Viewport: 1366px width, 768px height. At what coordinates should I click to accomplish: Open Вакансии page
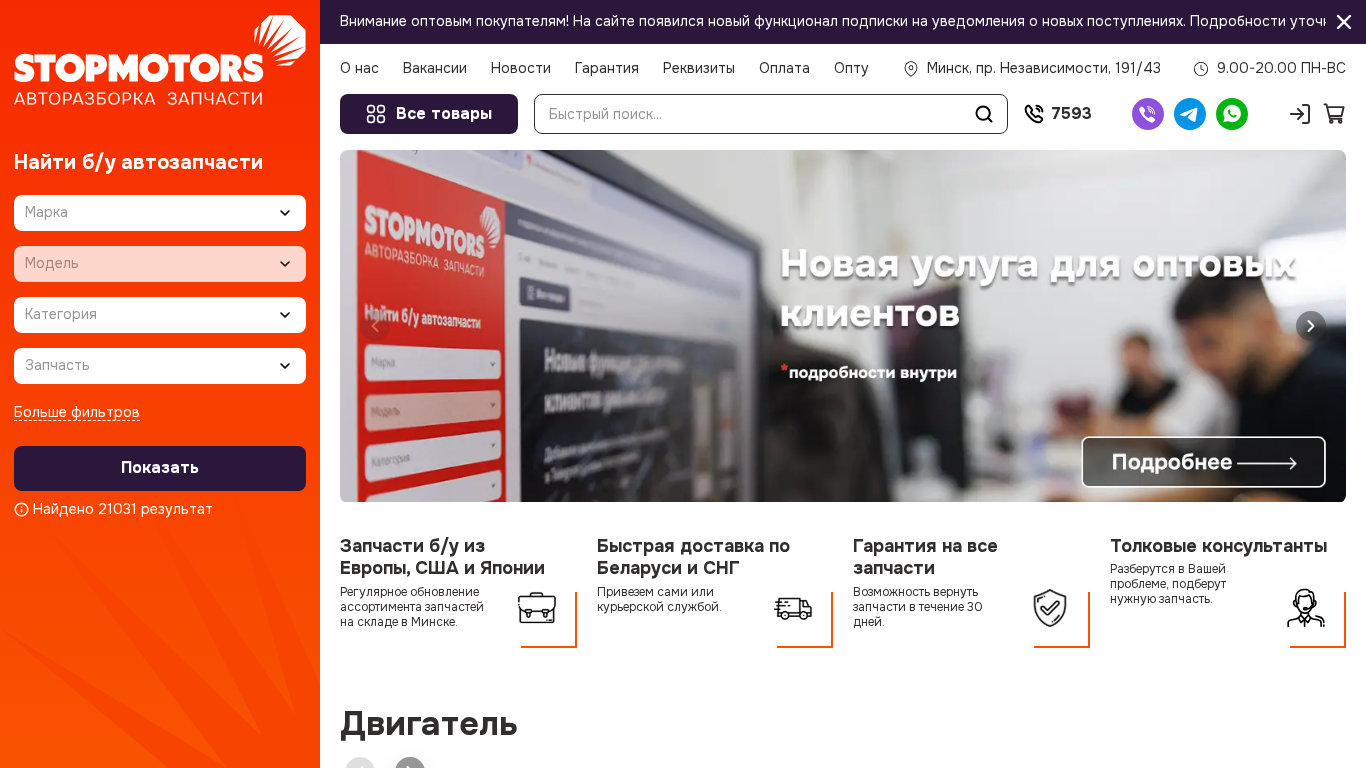point(435,69)
